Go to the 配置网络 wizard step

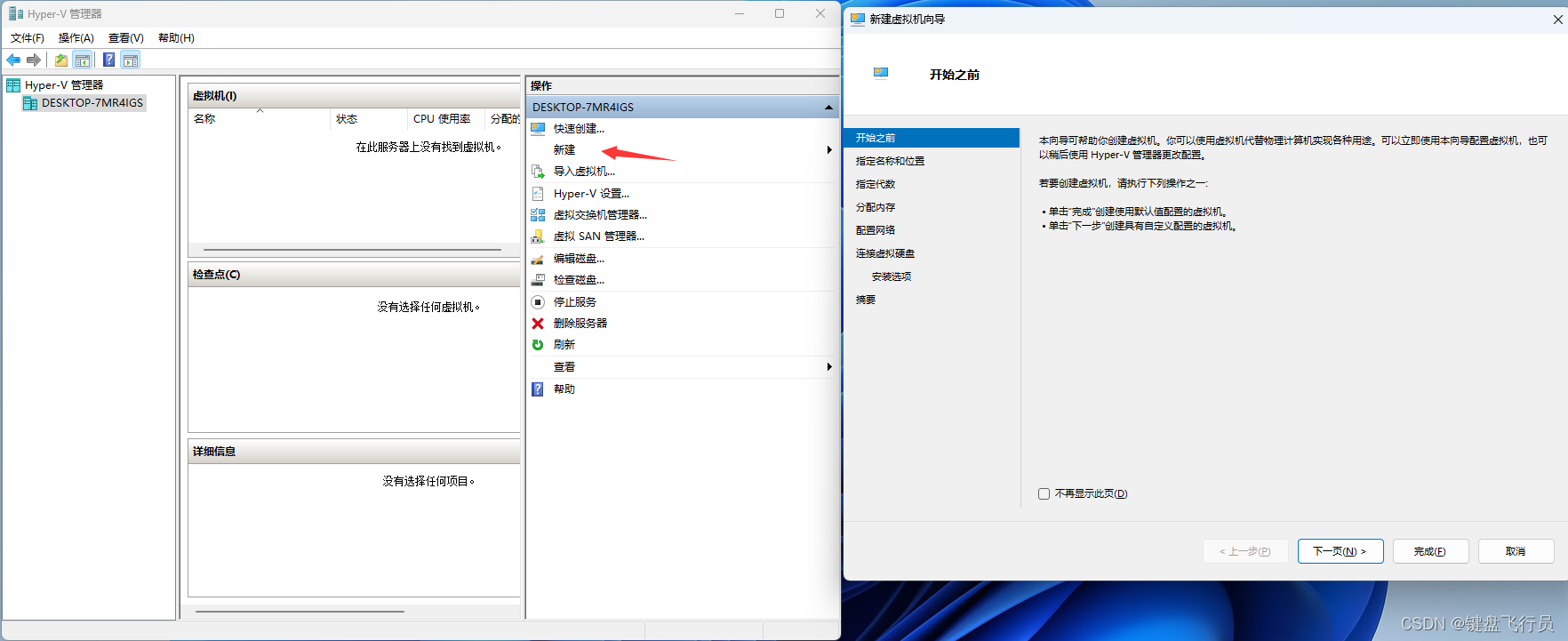pyautogui.click(x=876, y=230)
